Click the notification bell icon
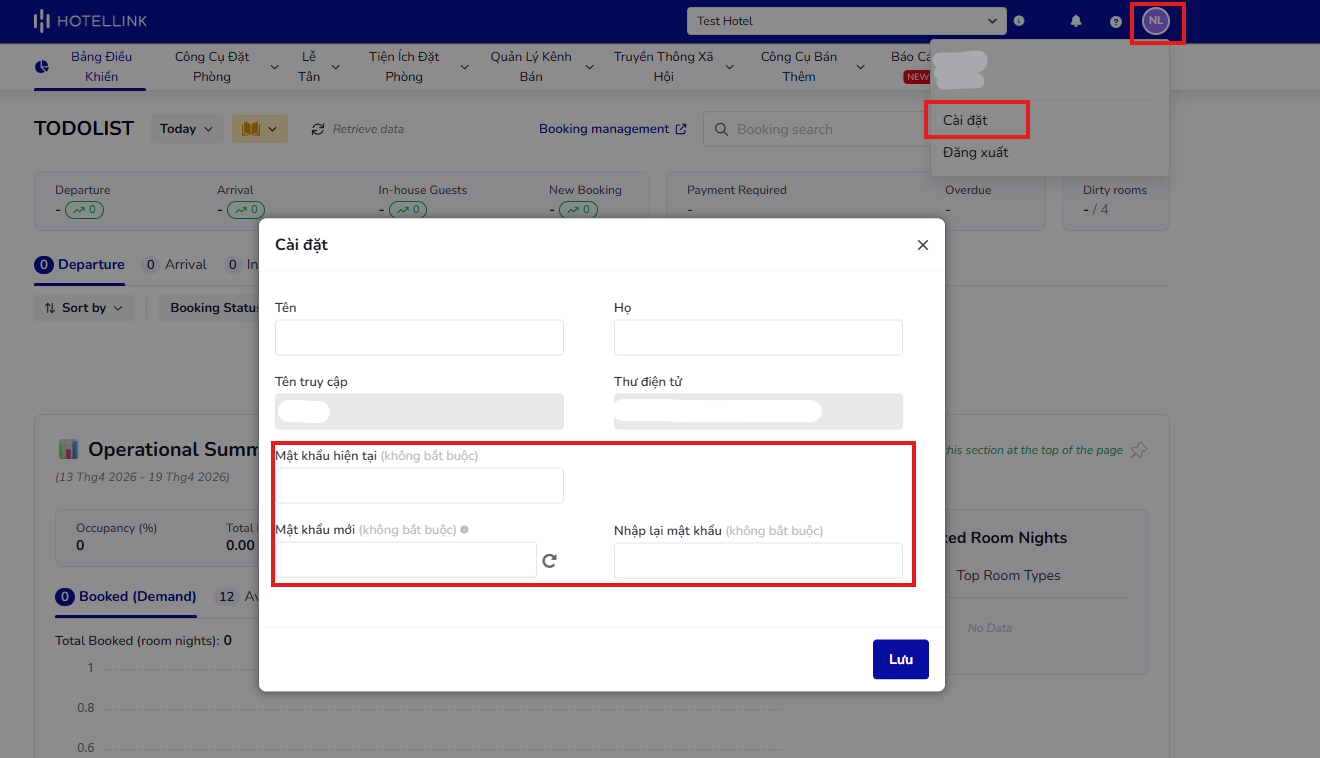Viewport: 1320px width, 758px height. click(x=1076, y=21)
